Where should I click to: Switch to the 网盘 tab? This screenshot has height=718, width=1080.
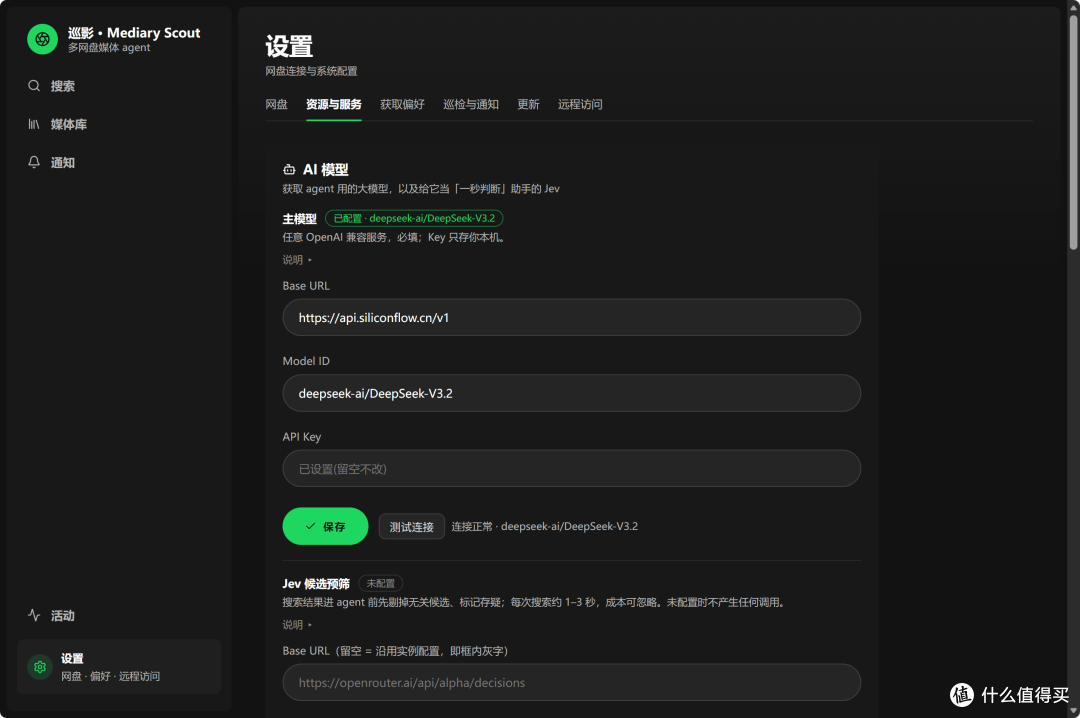click(276, 104)
